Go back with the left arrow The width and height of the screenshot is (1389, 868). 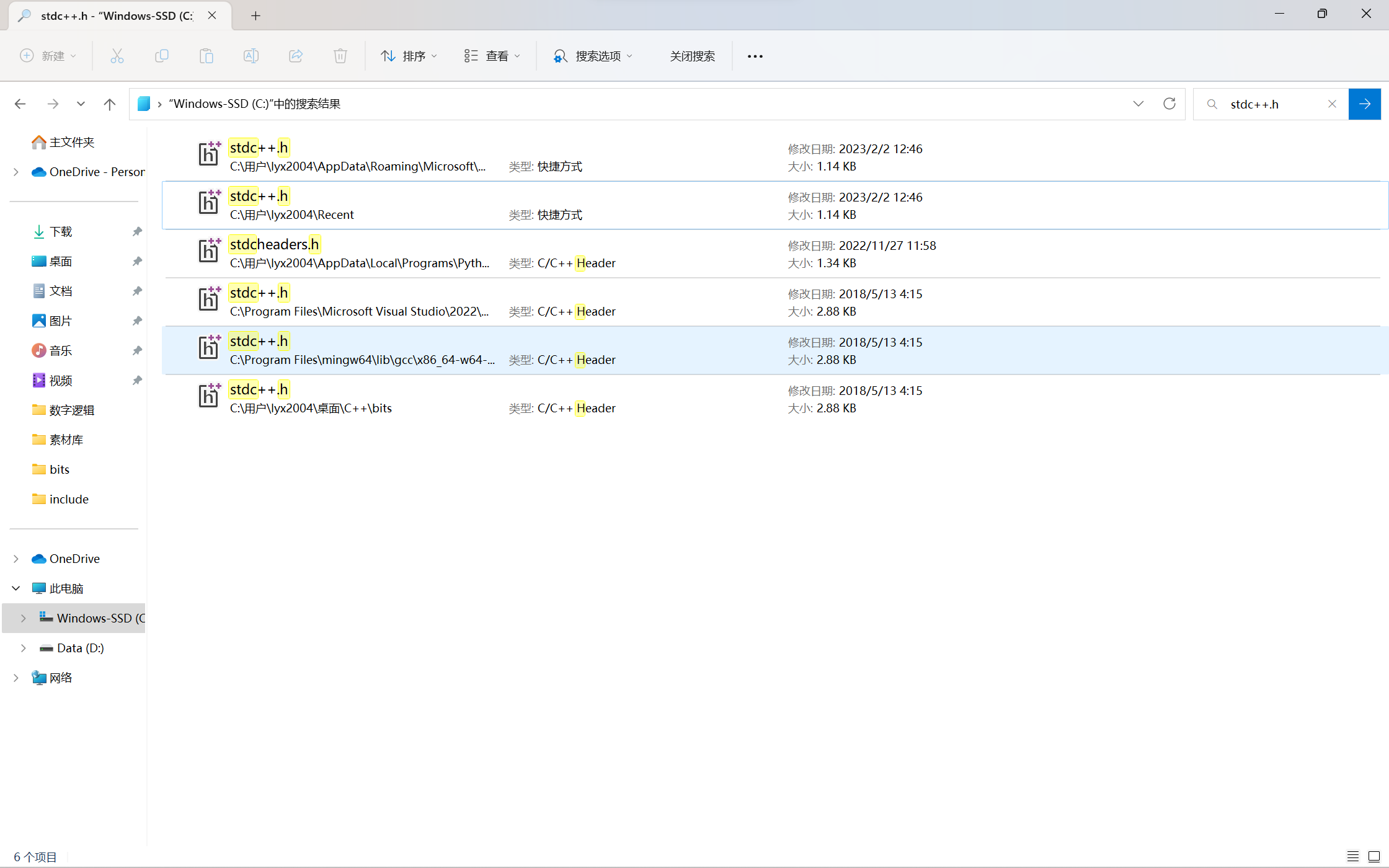[20, 104]
